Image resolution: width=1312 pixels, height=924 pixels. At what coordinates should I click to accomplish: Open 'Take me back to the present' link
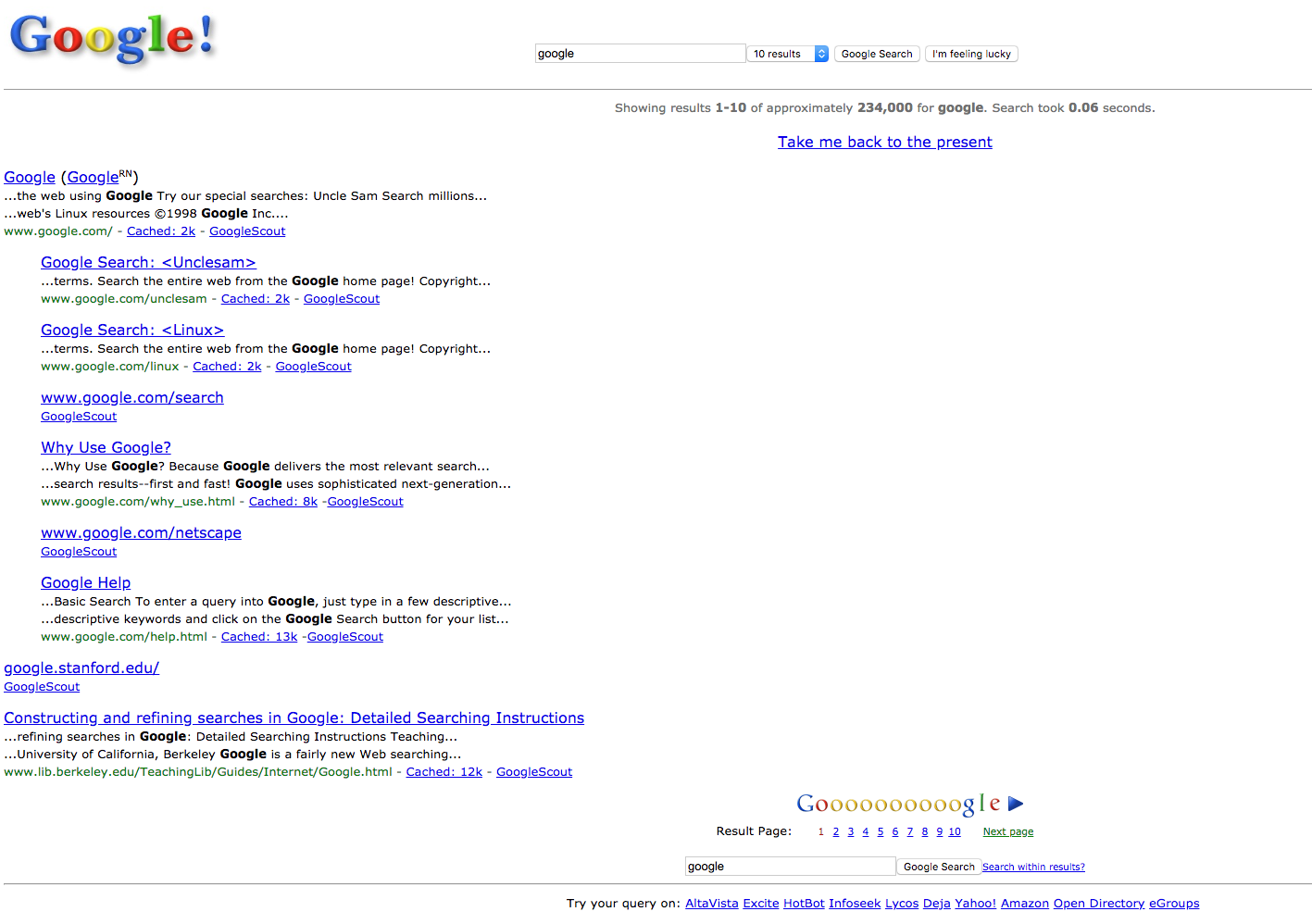tap(884, 142)
